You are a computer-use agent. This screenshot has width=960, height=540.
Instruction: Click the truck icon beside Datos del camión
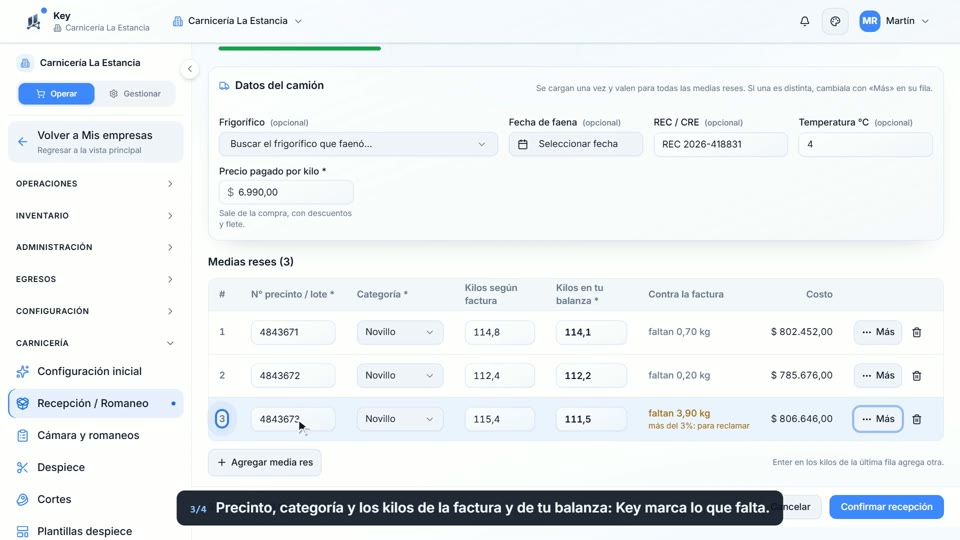tap(224, 86)
